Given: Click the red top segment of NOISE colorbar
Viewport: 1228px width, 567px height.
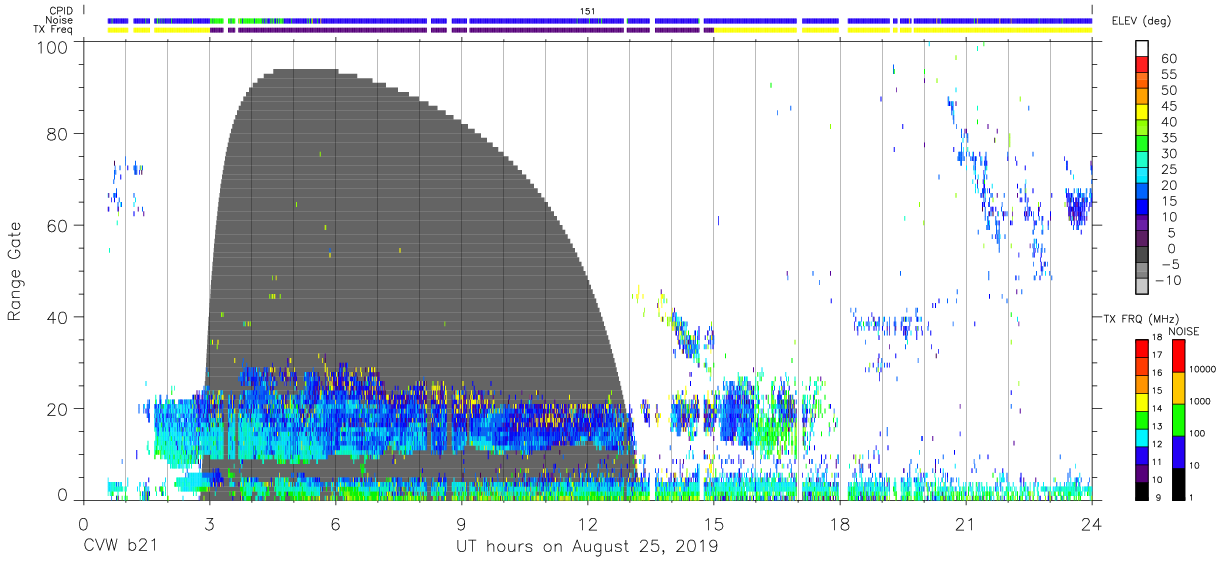Looking at the screenshot, I should tap(1178, 355).
